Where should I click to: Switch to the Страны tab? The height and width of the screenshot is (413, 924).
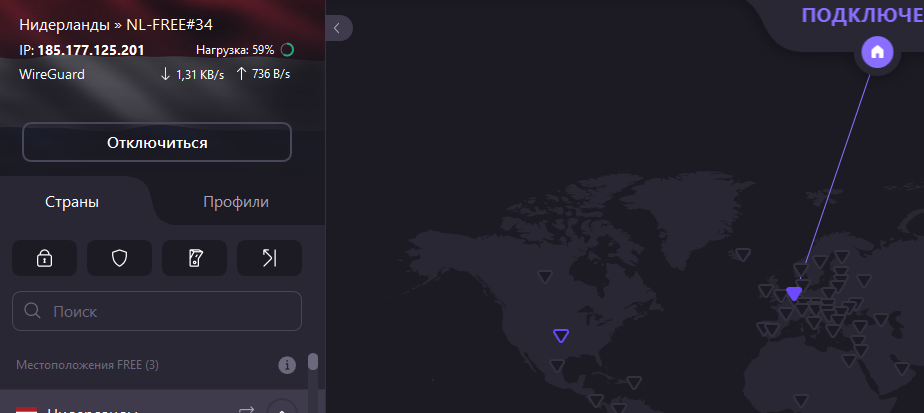click(72, 202)
